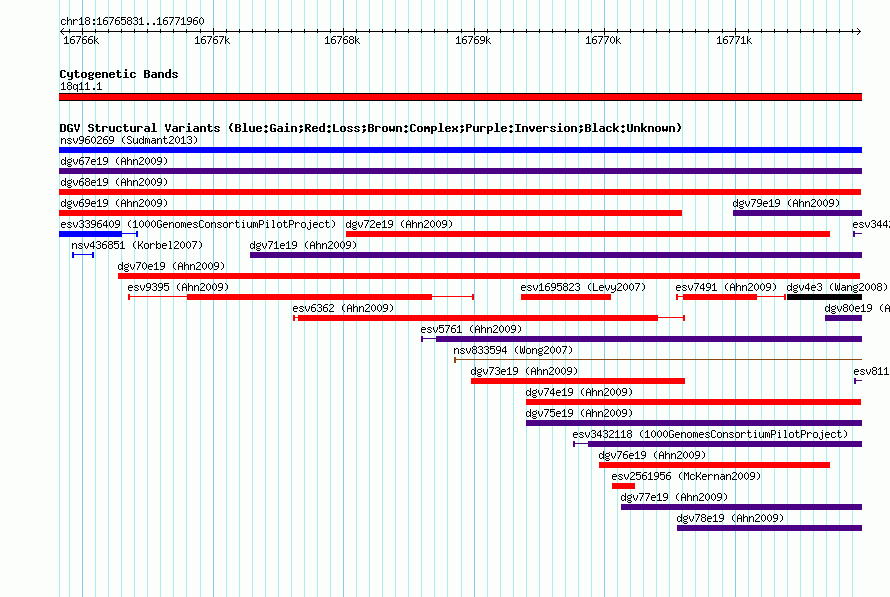
Task: Open the dgv70e19 (Ahn2009) label
Action: pyautogui.click(x=171, y=266)
